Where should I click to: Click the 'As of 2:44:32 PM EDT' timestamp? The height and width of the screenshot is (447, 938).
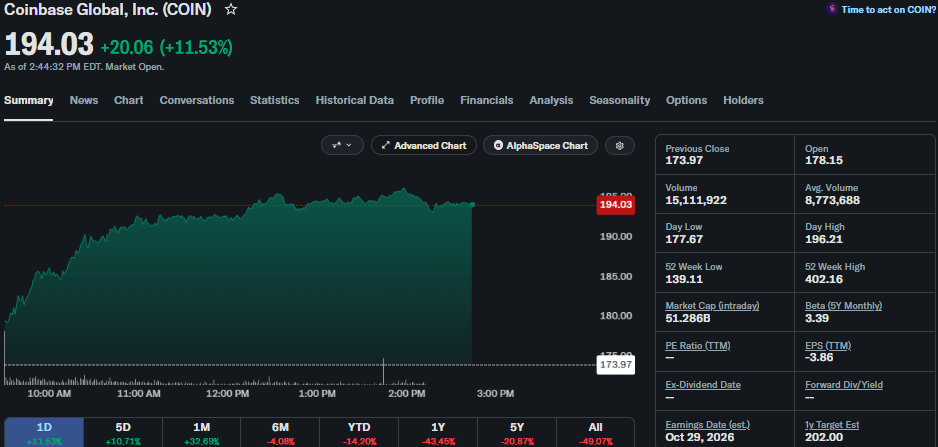84,67
